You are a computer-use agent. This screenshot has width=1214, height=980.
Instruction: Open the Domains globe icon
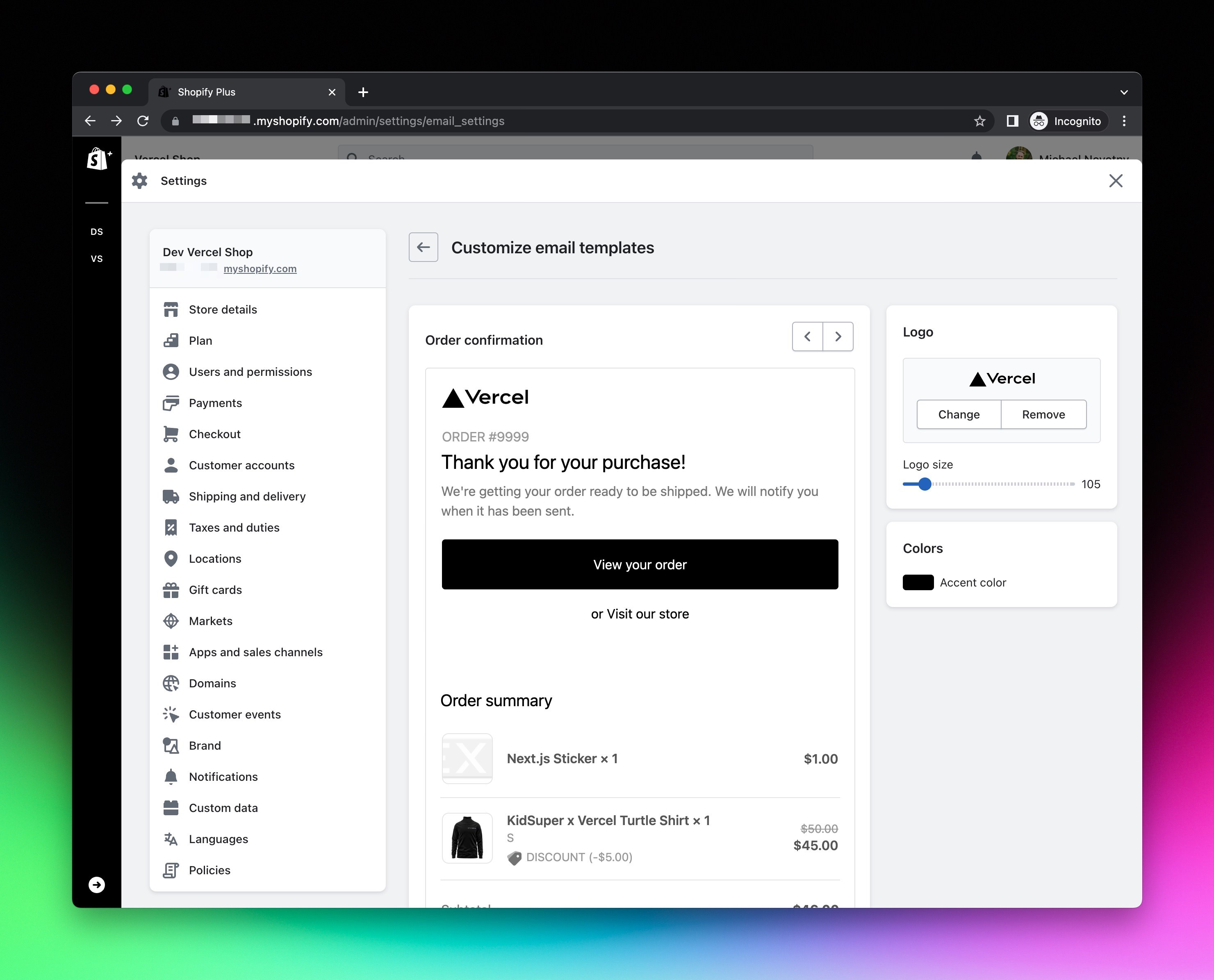click(171, 683)
